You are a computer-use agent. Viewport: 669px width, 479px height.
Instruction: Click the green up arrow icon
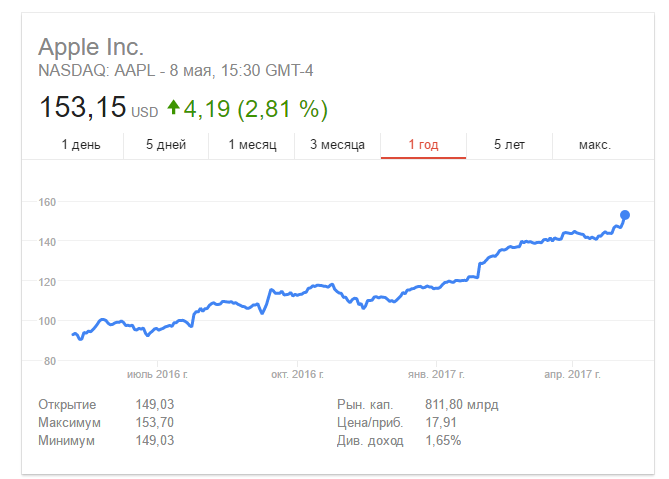(x=174, y=107)
